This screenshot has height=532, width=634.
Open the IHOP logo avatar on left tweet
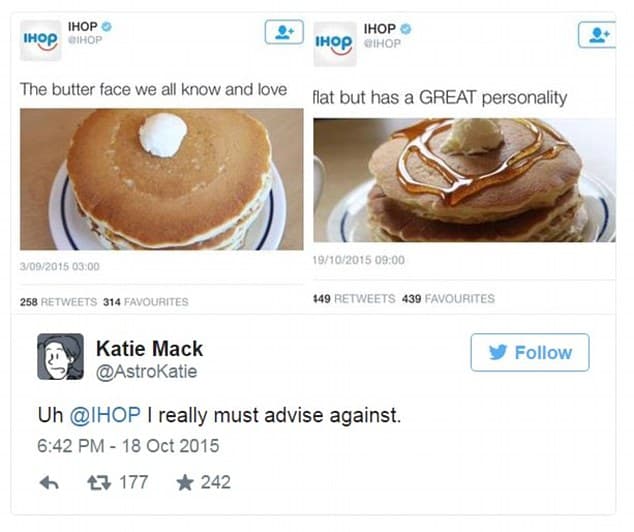coord(40,40)
